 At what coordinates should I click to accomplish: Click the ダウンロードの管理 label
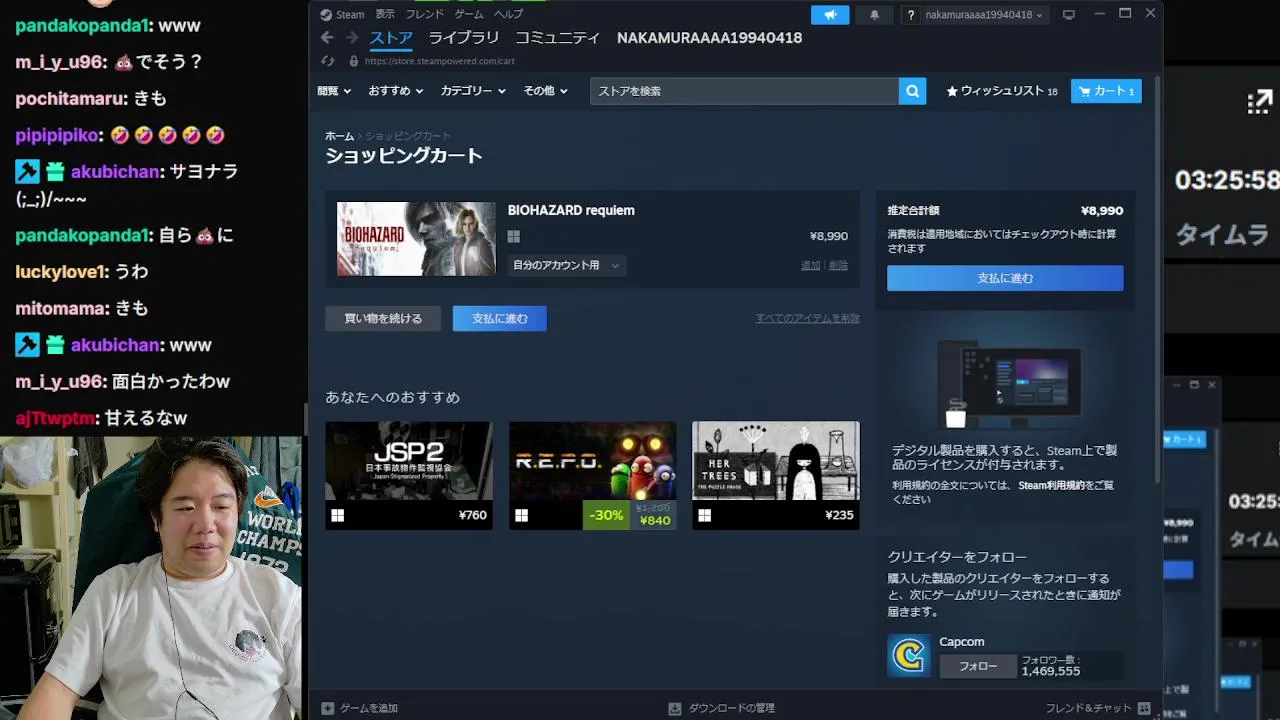731,708
